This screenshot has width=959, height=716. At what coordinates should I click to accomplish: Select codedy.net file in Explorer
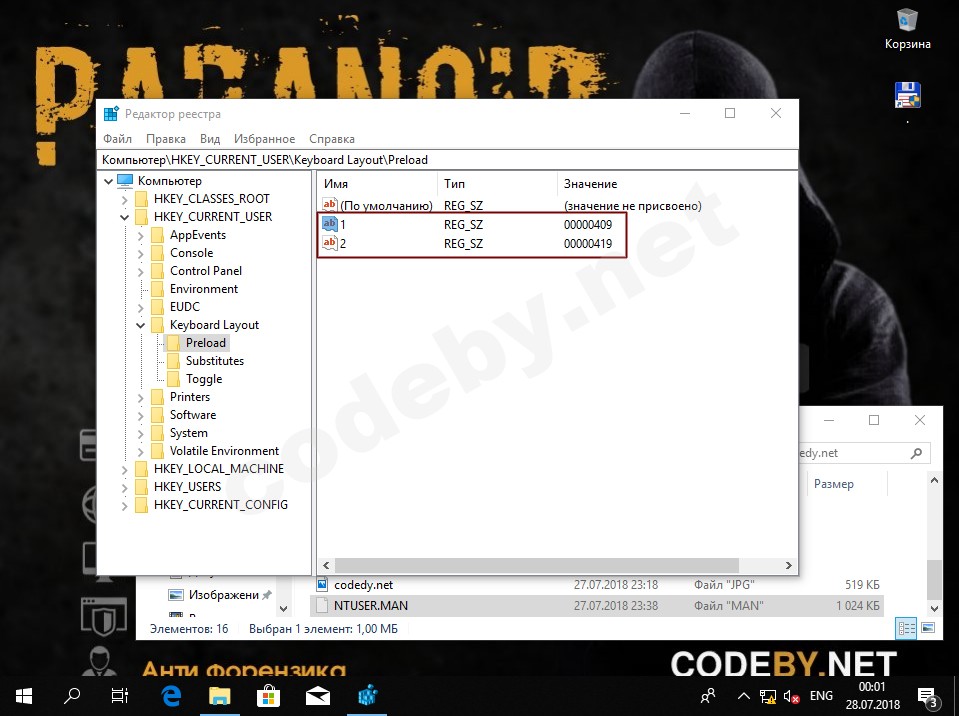pos(598,585)
